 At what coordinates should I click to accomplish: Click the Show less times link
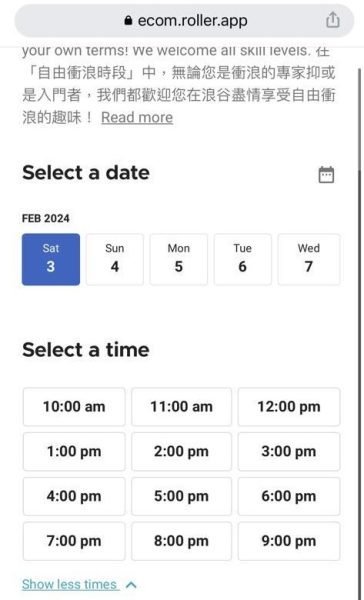click(x=69, y=584)
